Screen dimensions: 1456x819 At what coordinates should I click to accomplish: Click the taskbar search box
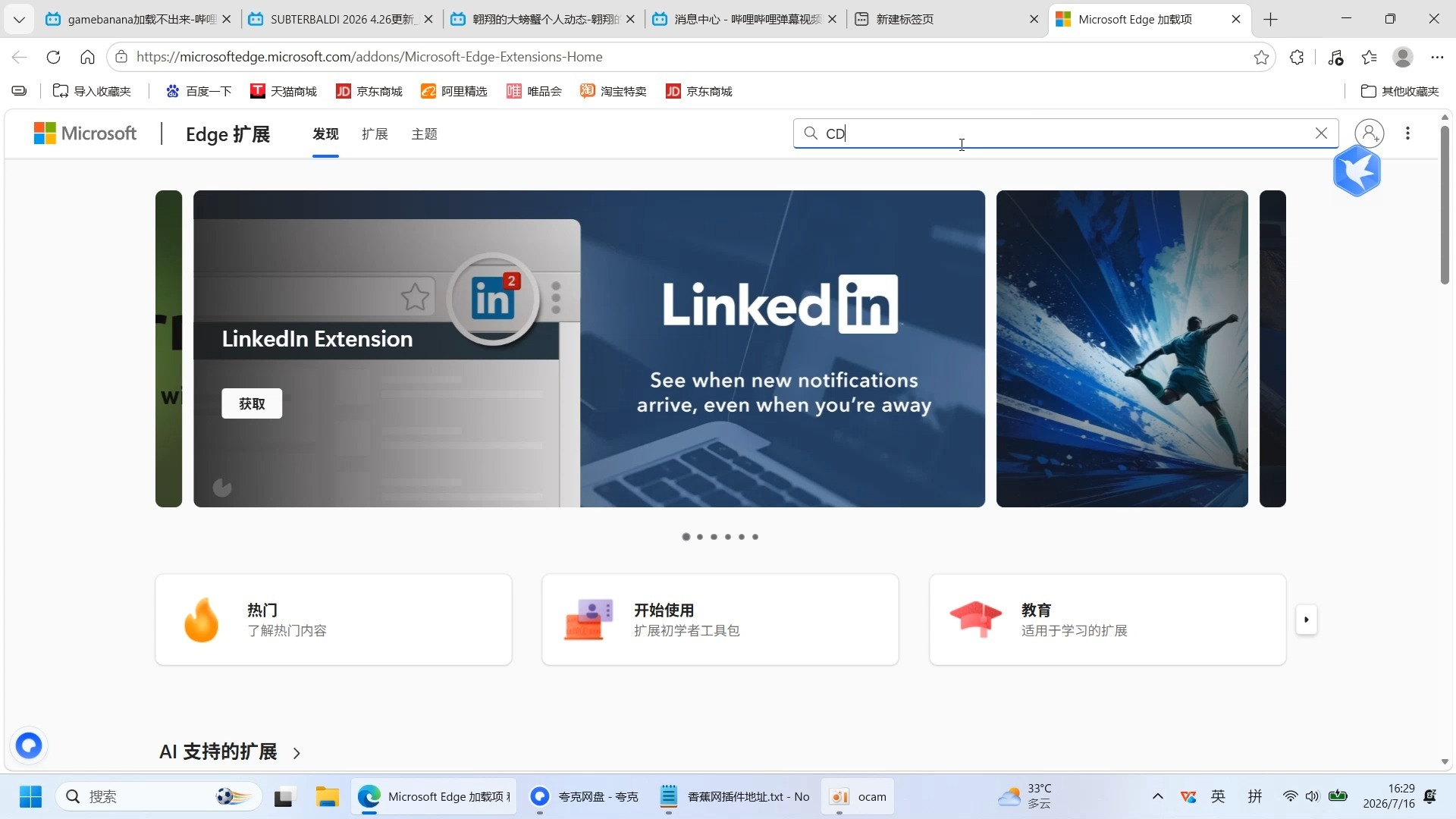coord(158,797)
